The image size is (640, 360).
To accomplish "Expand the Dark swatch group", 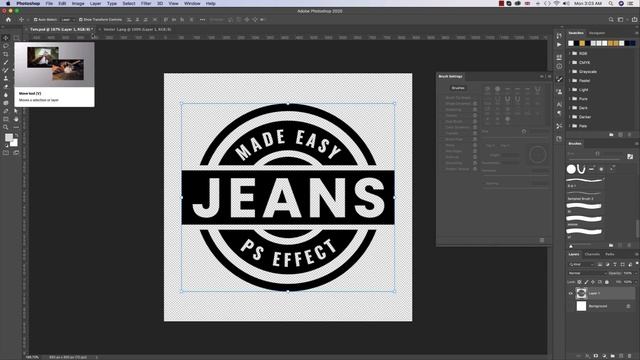I will pyautogui.click(x=570, y=108).
